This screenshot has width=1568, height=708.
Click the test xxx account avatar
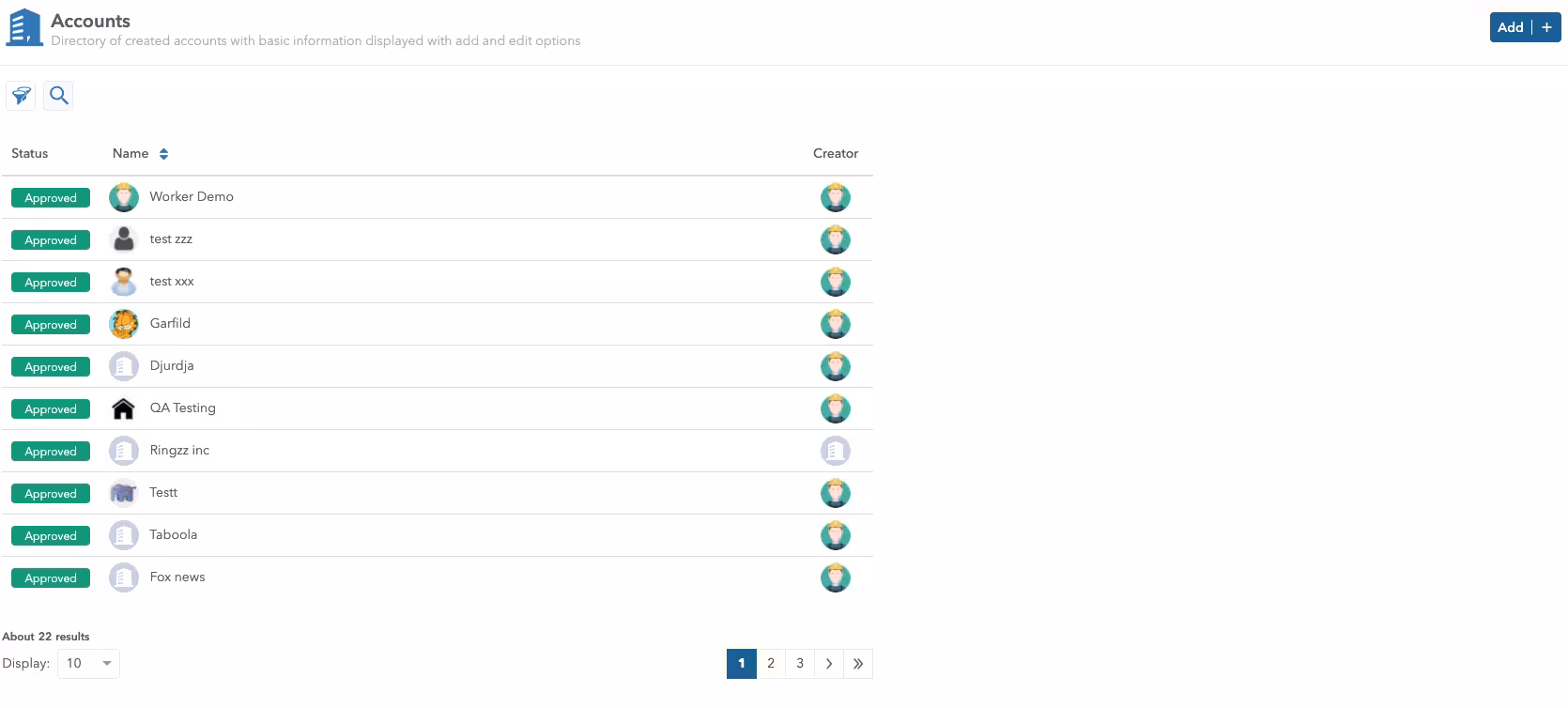point(123,282)
